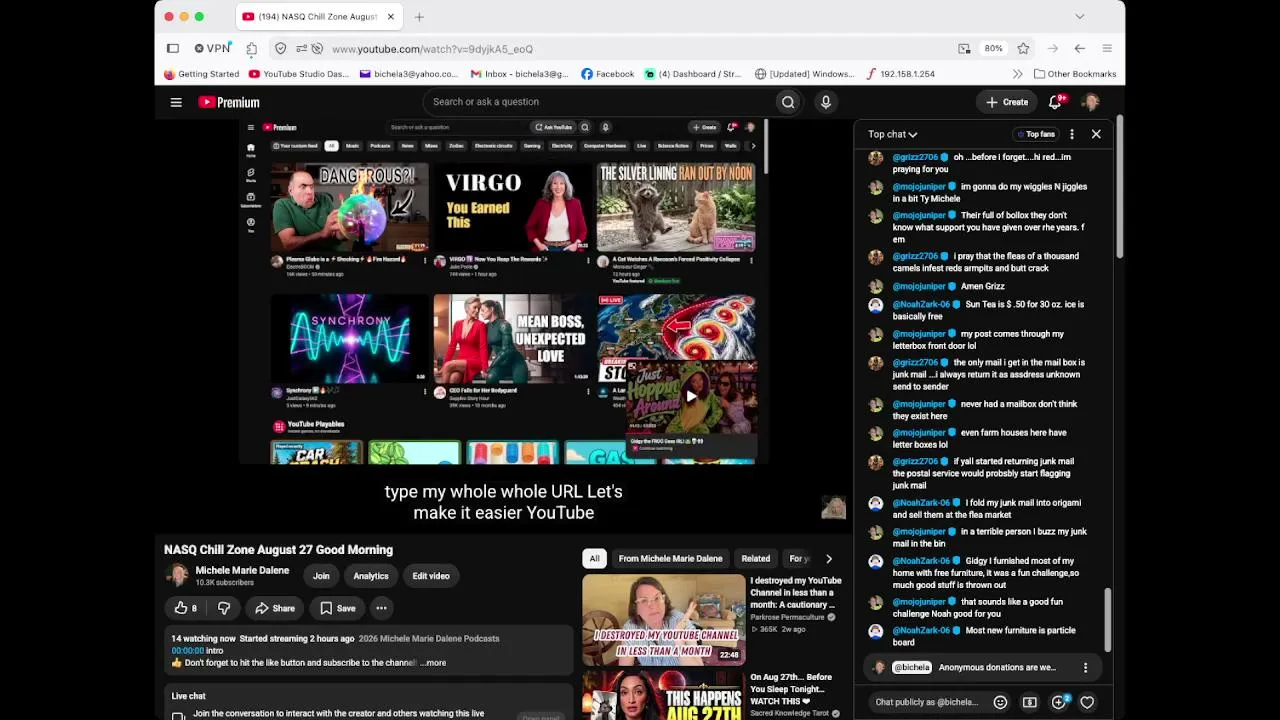Open Facebook bookmark
Screen dimensions: 1280x720
(607, 74)
